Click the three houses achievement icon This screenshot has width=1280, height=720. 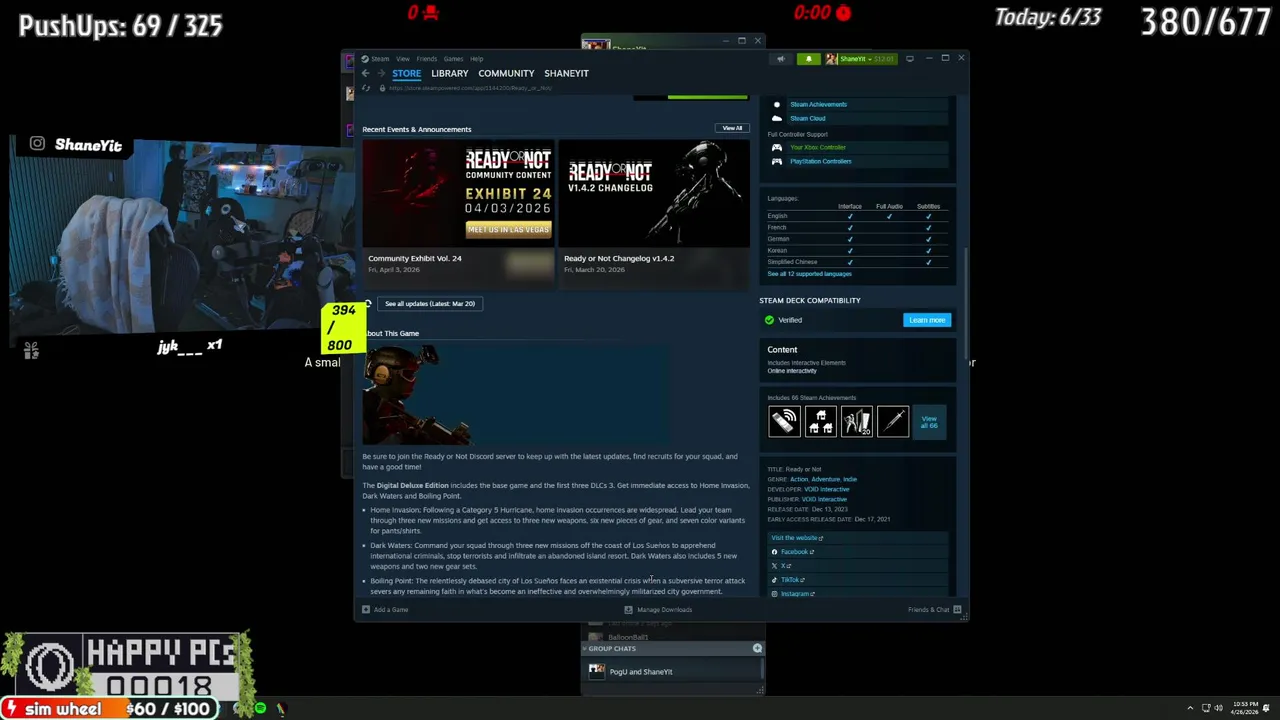(820, 421)
